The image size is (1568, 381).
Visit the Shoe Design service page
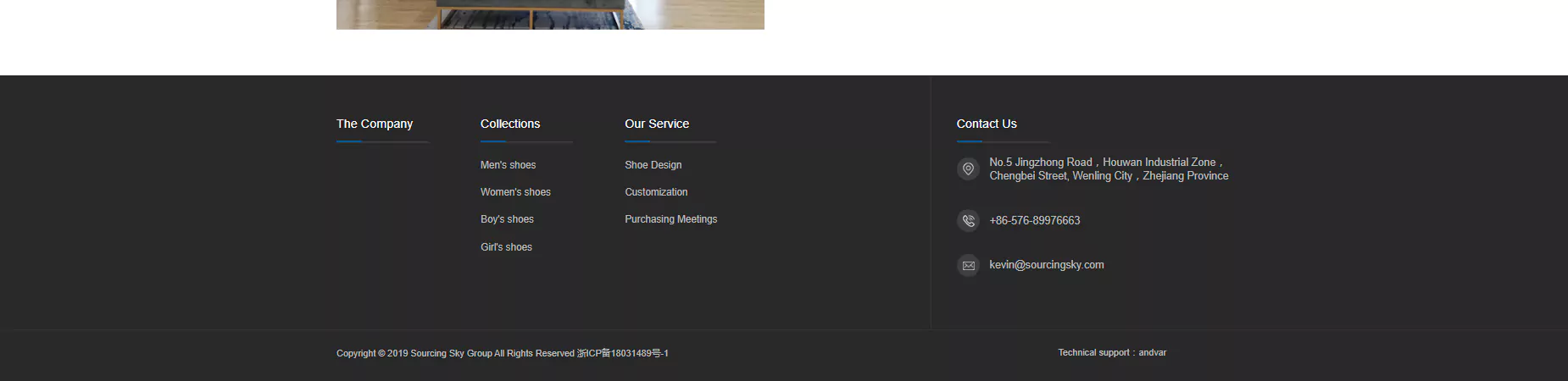(653, 165)
